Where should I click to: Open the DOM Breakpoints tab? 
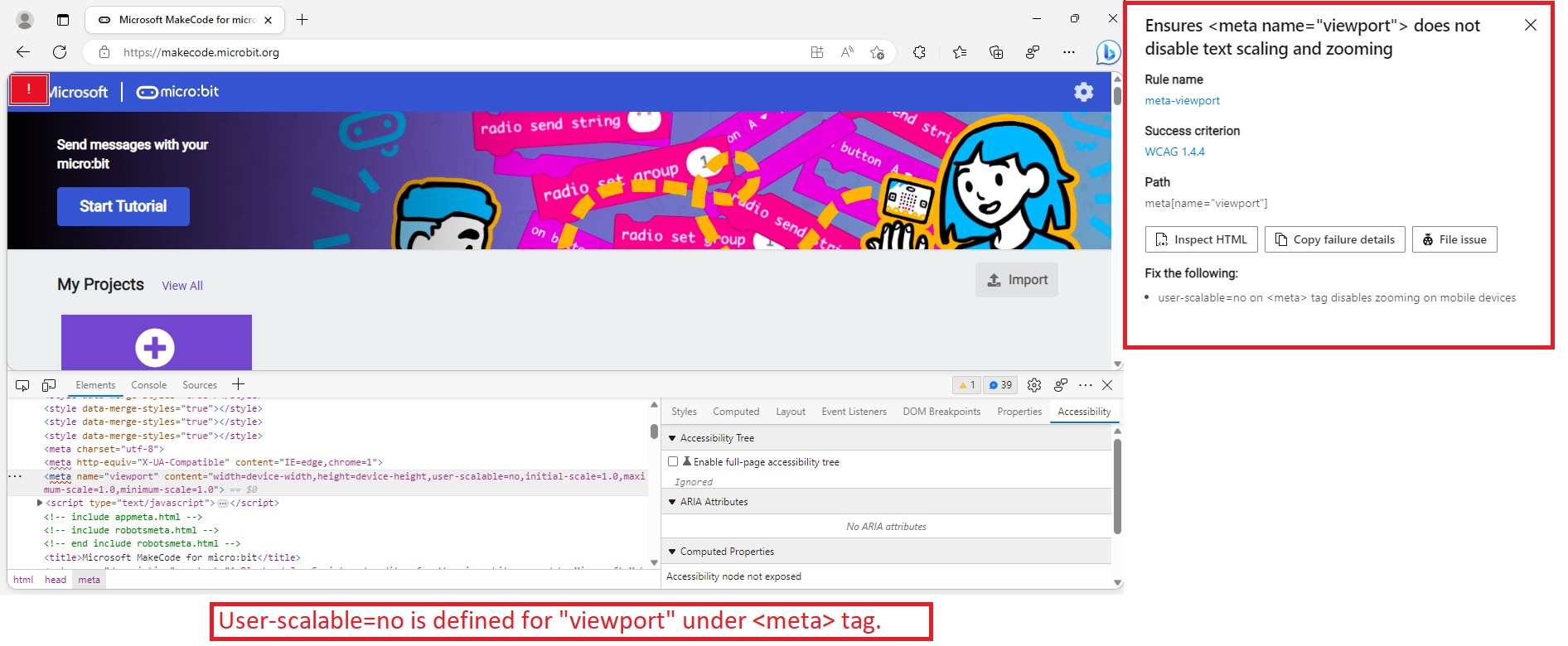click(x=942, y=412)
